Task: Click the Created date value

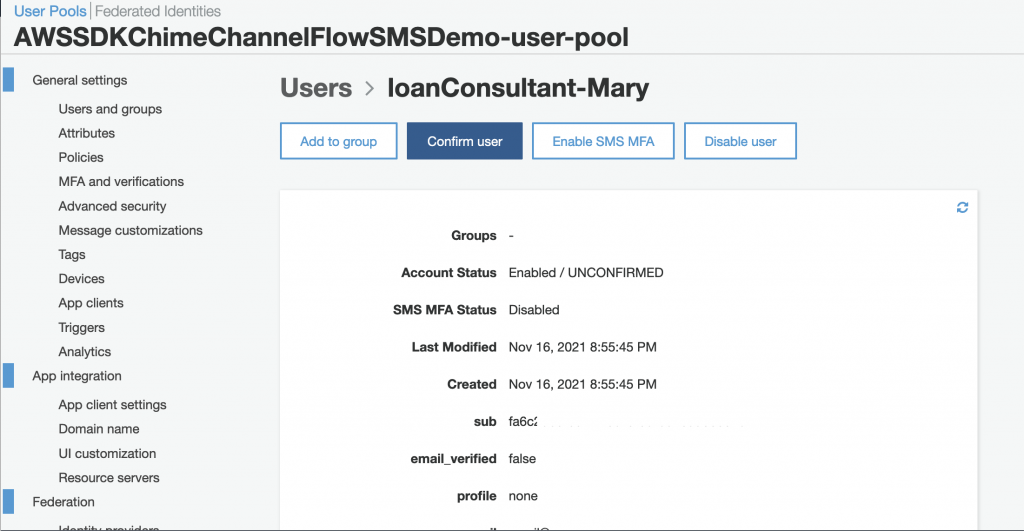Action: pyautogui.click(x=583, y=385)
